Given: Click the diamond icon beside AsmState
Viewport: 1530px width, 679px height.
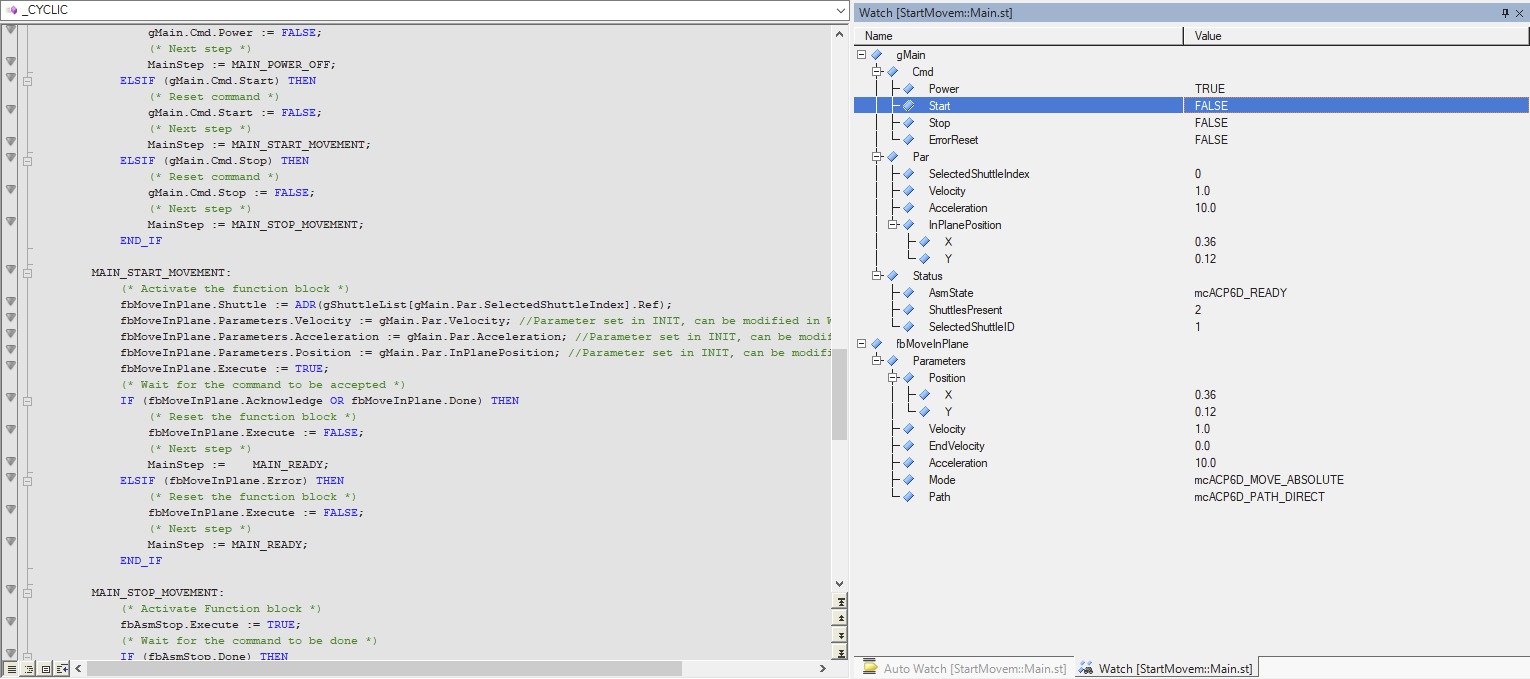Looking at the screenshot, I should coord(908,293).
